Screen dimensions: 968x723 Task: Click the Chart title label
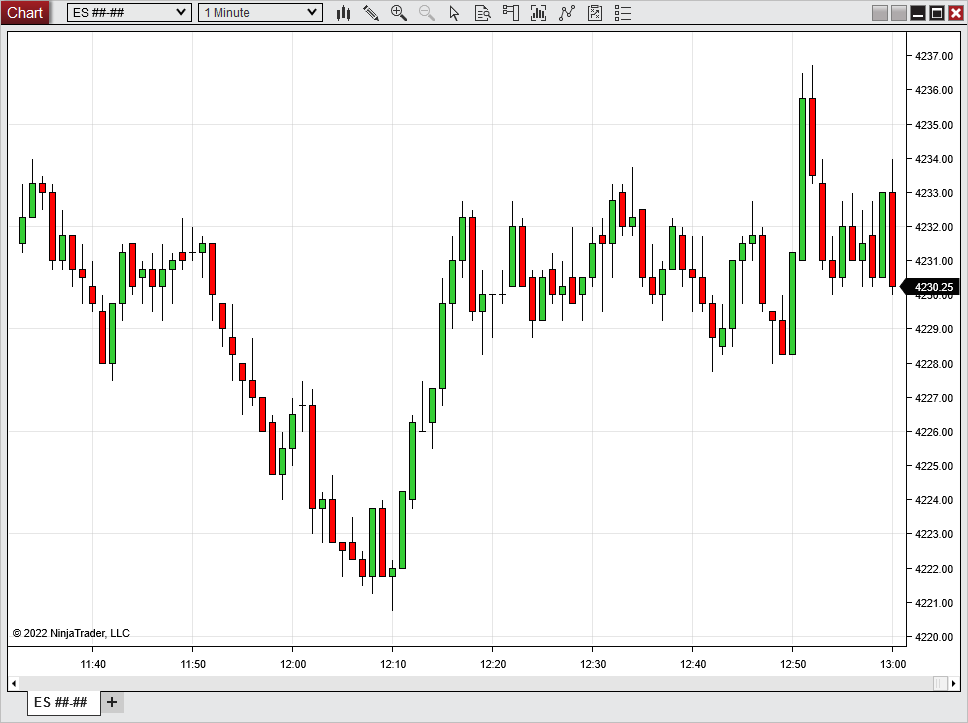pyautogui.click(x=25, y=12)
